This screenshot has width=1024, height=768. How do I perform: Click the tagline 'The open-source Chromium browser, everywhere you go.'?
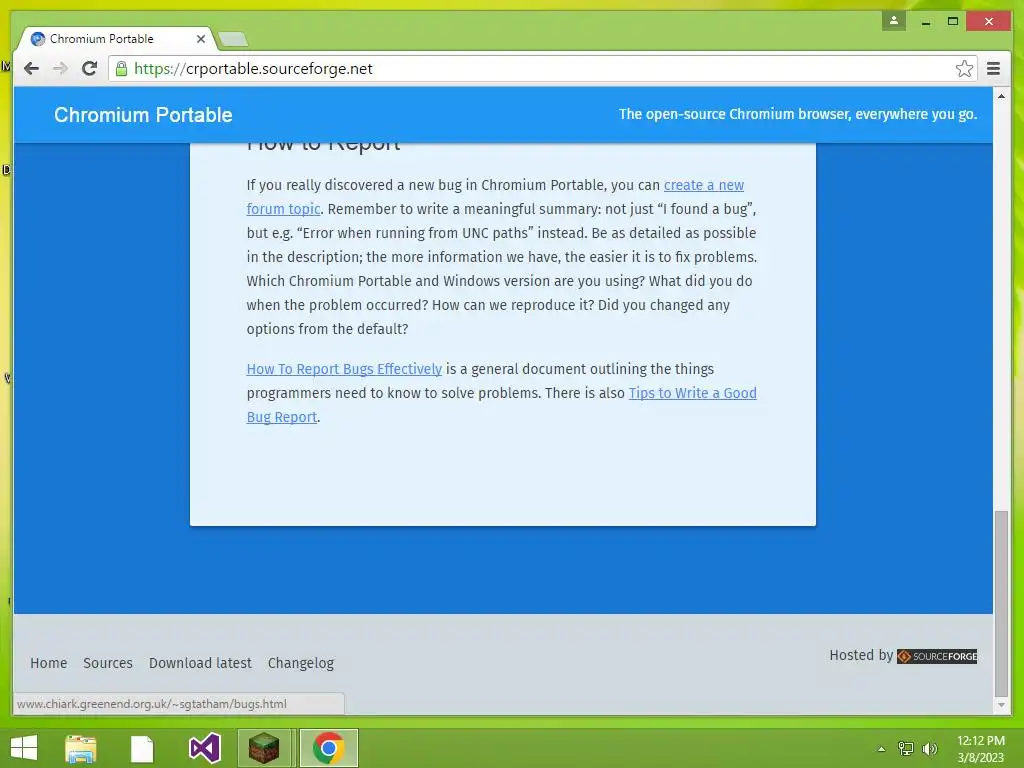(x=797, y=114)
